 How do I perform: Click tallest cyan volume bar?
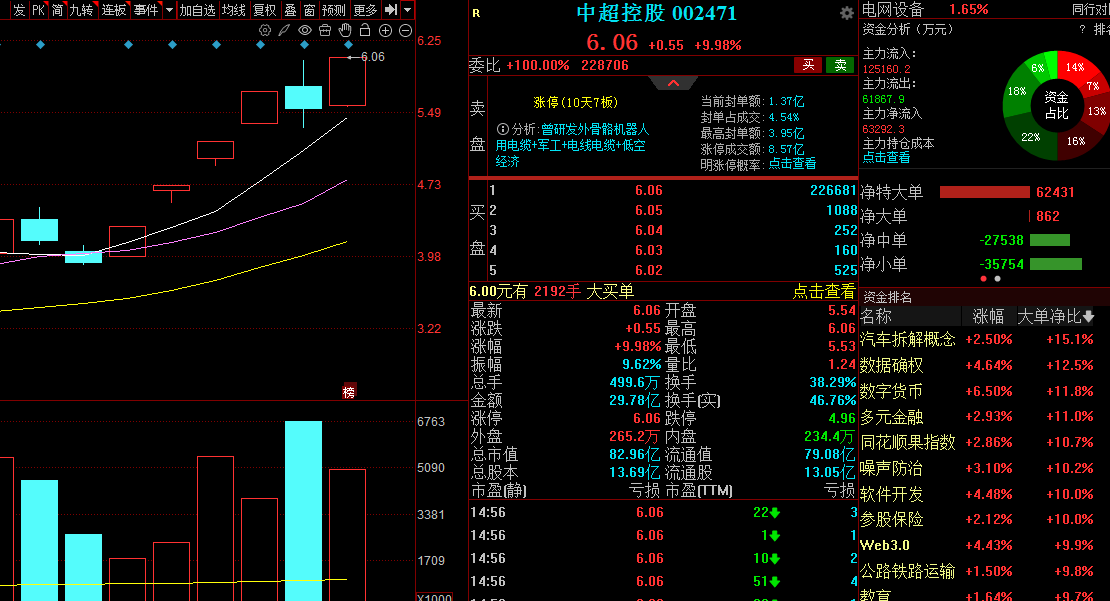(x=304, y=511)
